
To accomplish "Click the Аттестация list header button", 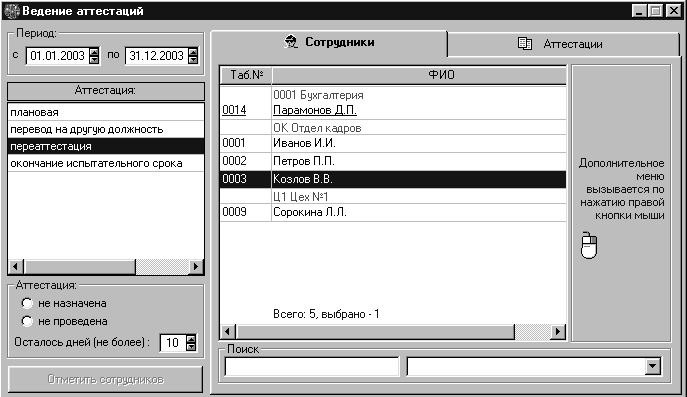I will [106, 91].
